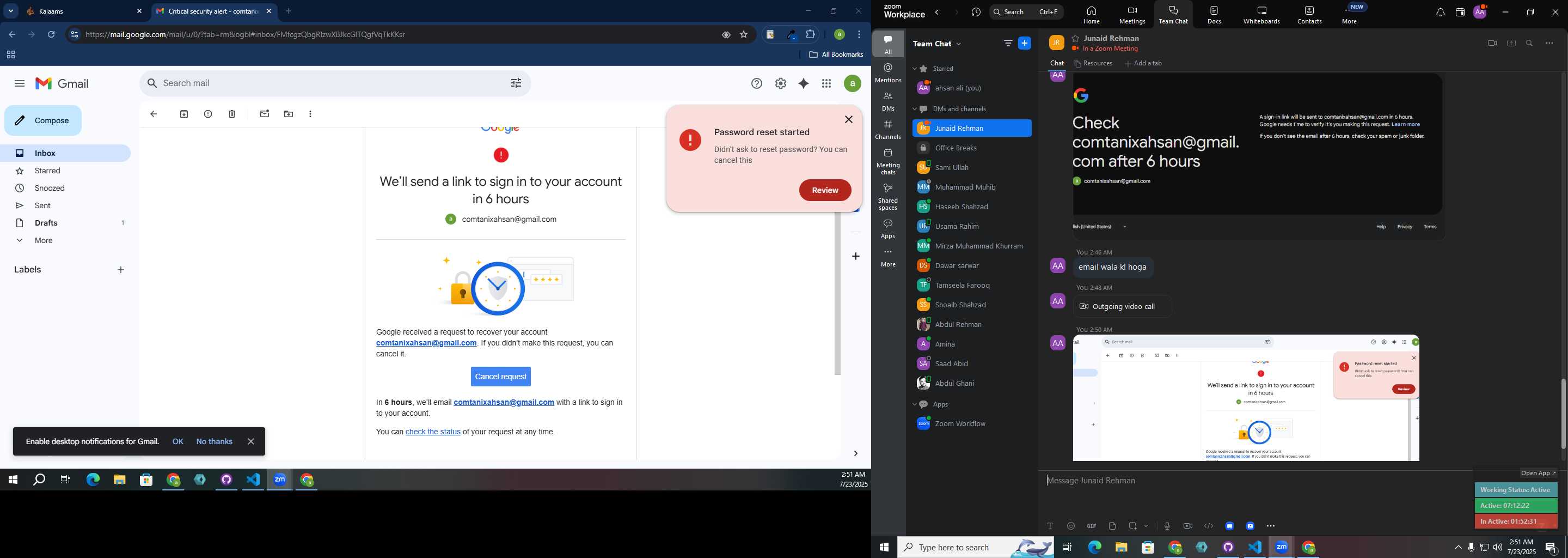This screenshot has width=1568, height=558.
Task: Click Cancel request button in email
Action: tap(500, 377)
